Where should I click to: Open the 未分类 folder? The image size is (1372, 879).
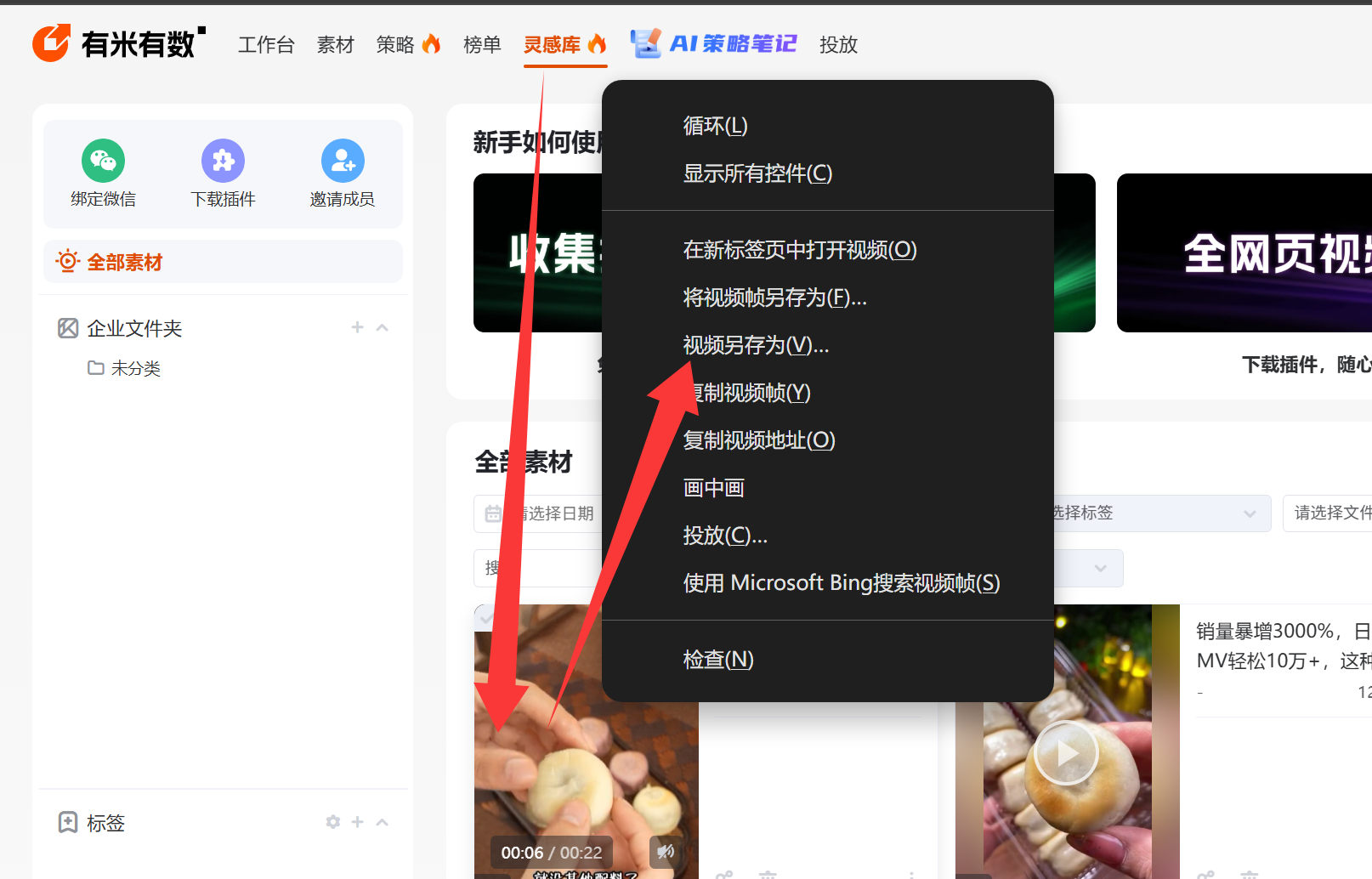[135, 368]
